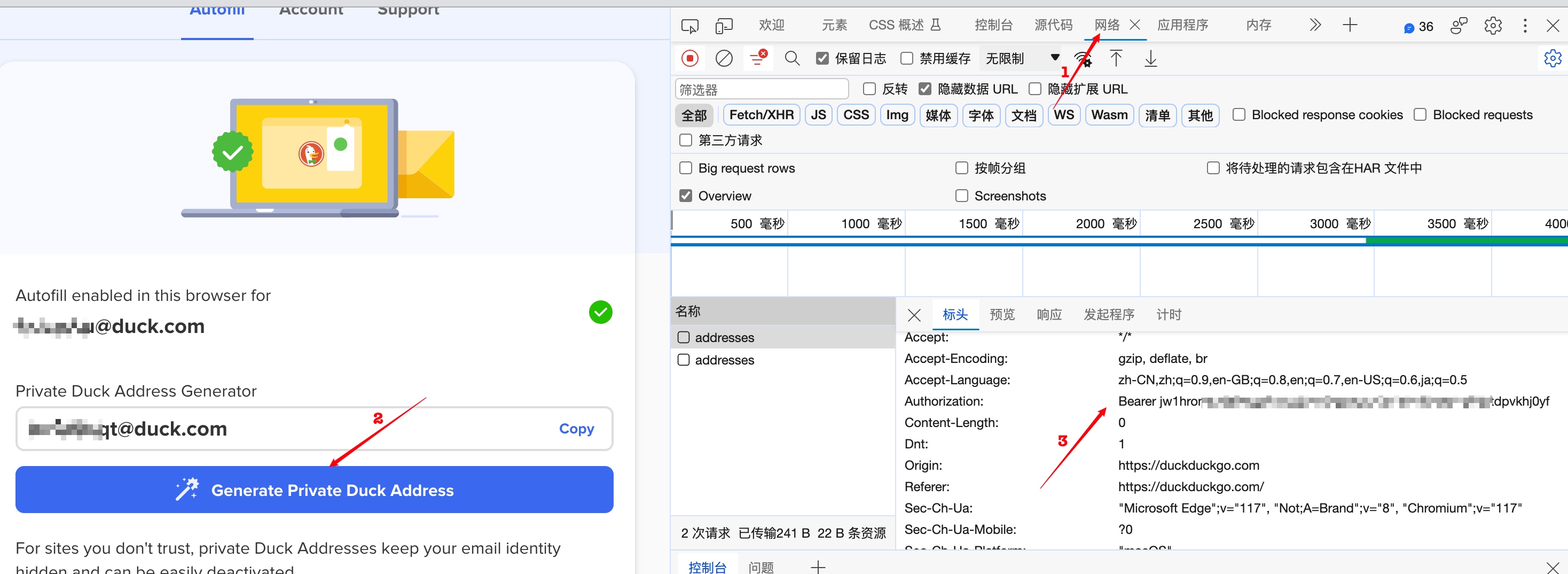Add drawer tab with plus icon
Image resolution: width=1568 pixels, height=574 pixels.
click(x=818, y=566)
